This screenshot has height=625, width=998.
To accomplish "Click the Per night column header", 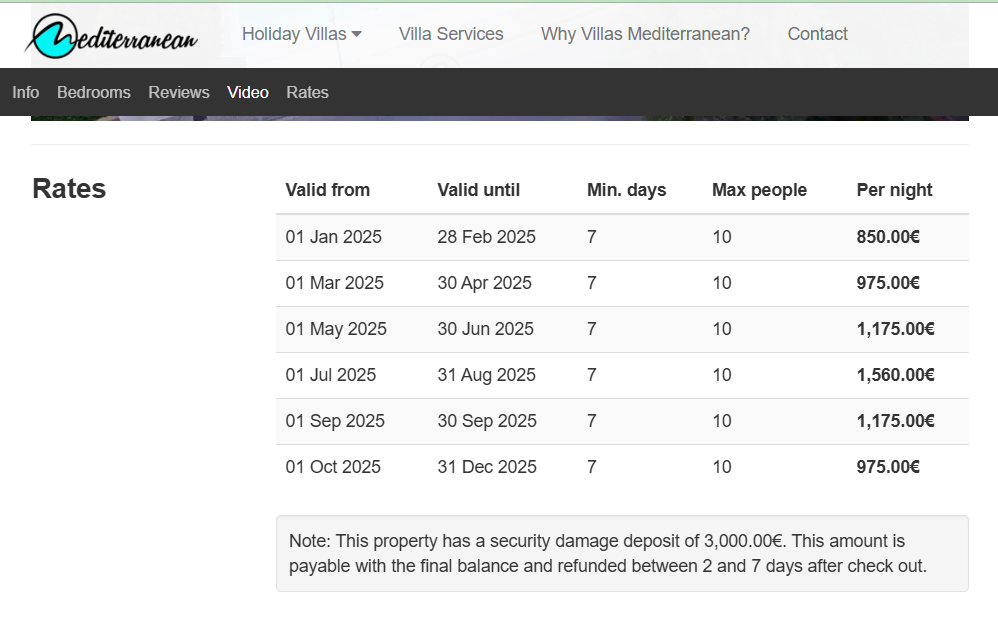I will [x=894, y=190].
